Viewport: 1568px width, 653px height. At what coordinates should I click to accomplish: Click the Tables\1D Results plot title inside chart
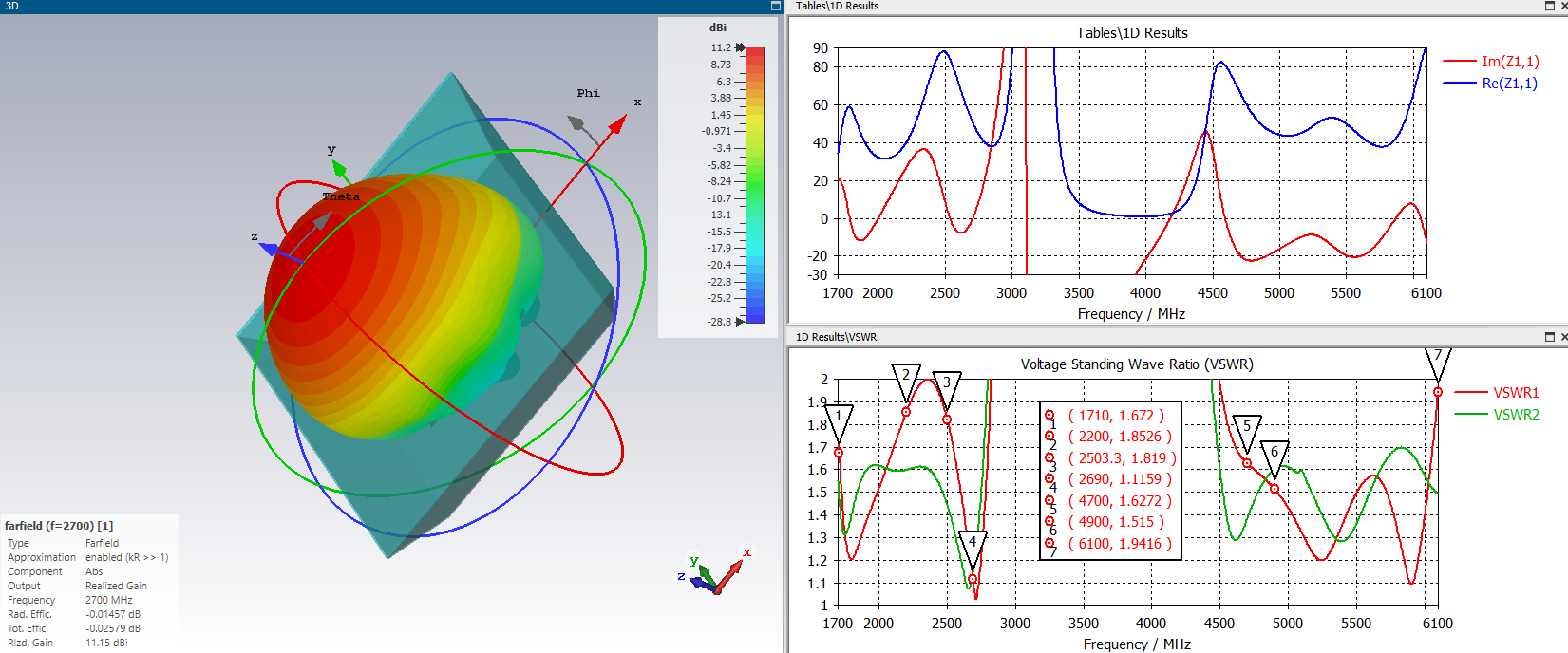click(1132, 33)
